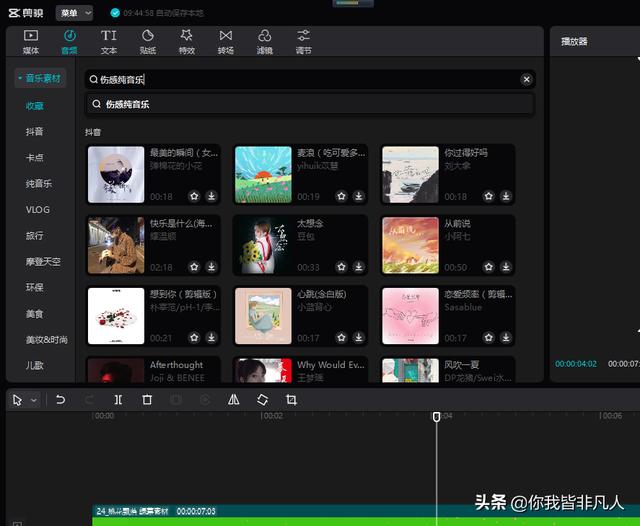Viewport: 640px width, 526px height.
Task: Open the 媒体 media tab
Action: [31, 42]
